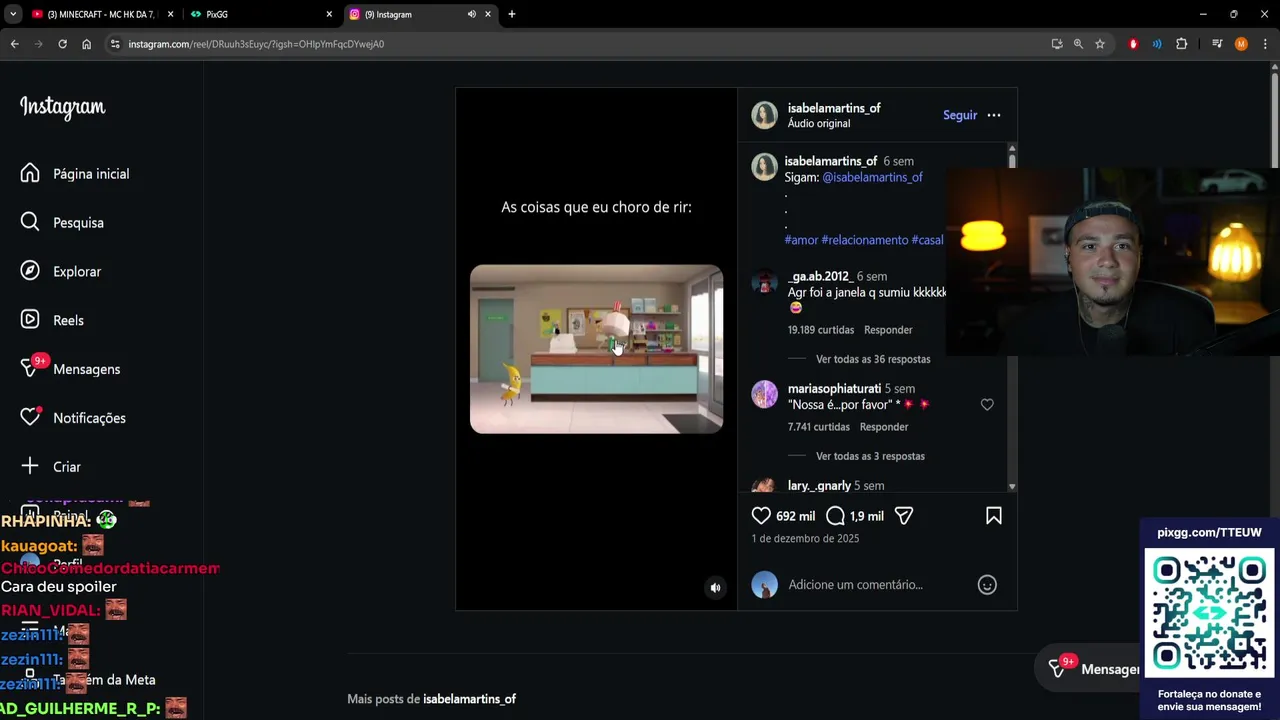Like mariasophiaturati's comment heart
1280x720 pixels.
[x=987, y=405]
